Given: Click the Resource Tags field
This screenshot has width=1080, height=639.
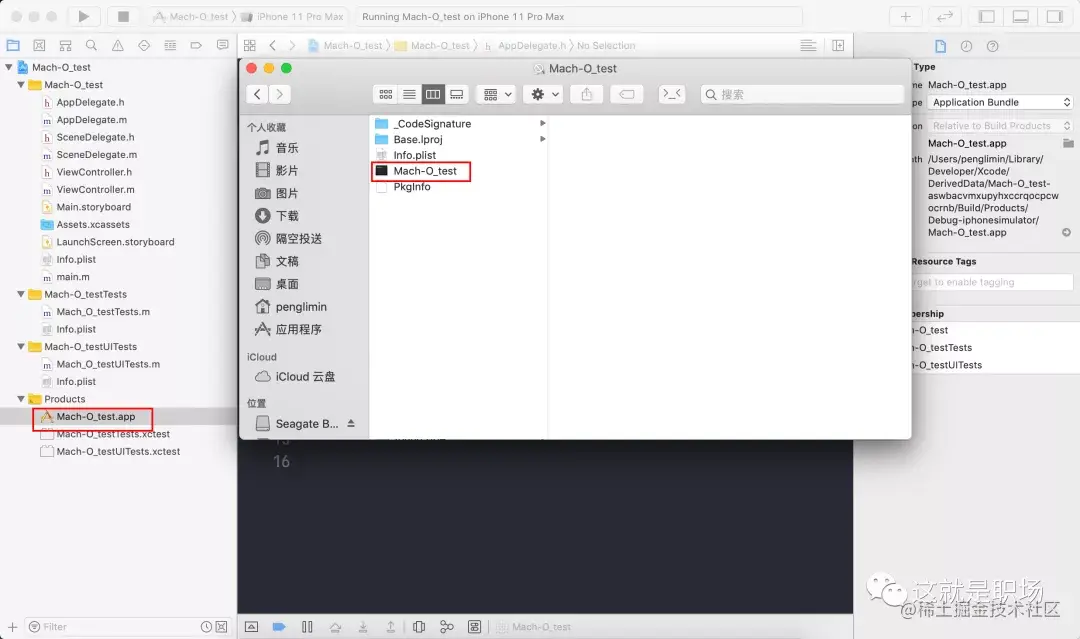Looking at the screenshot, I should (x=993, y=282).
